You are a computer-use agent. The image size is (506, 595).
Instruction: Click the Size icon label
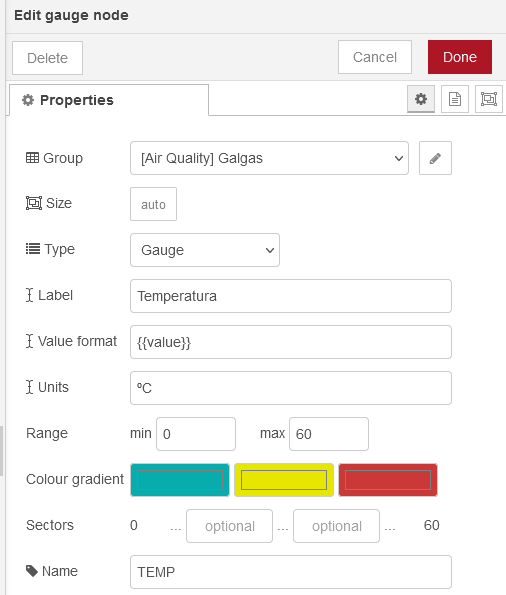coord(34,203)
